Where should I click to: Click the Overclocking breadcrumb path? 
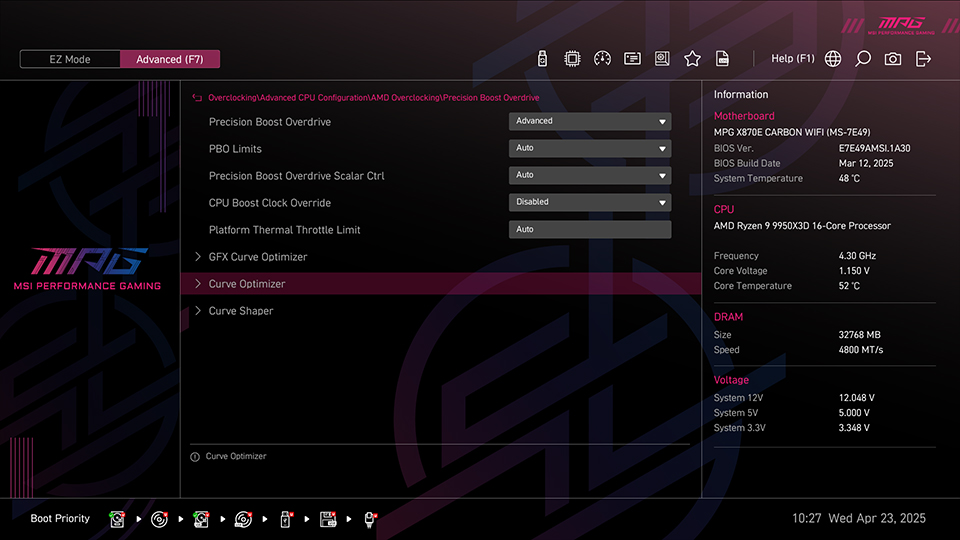coord(373,98)
